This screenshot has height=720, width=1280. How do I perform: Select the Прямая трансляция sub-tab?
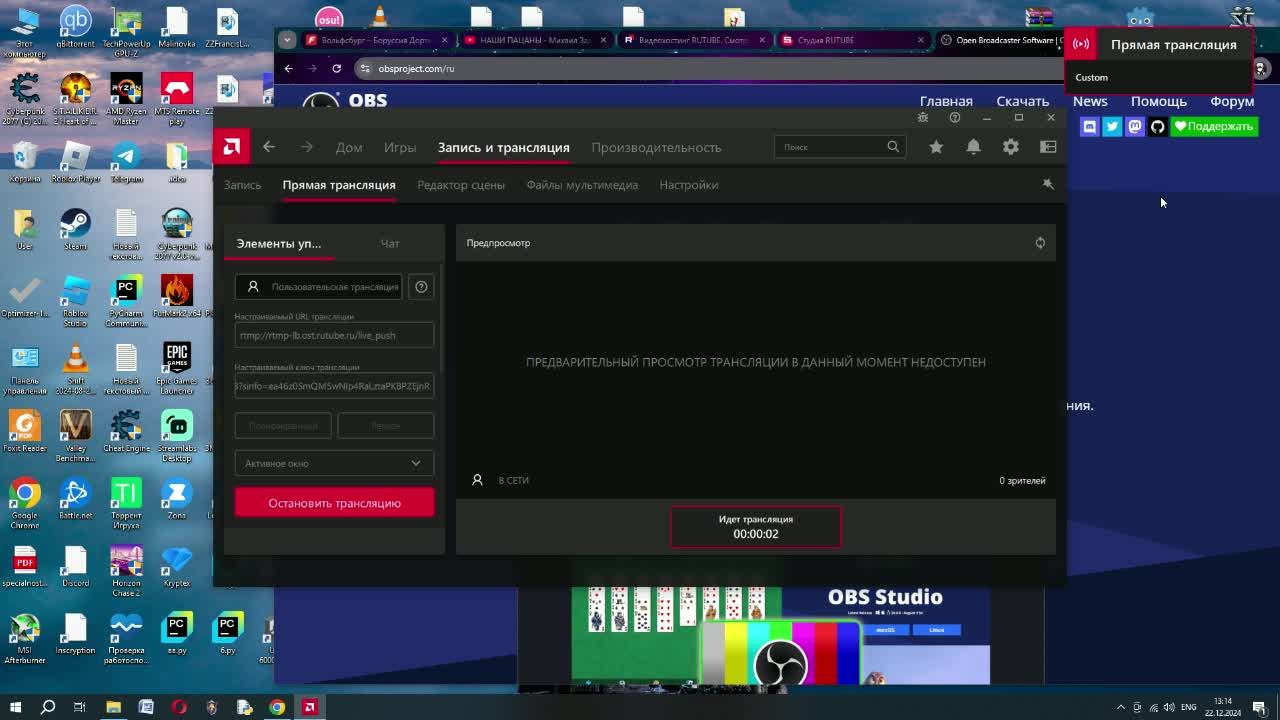(x=339, y=185)
